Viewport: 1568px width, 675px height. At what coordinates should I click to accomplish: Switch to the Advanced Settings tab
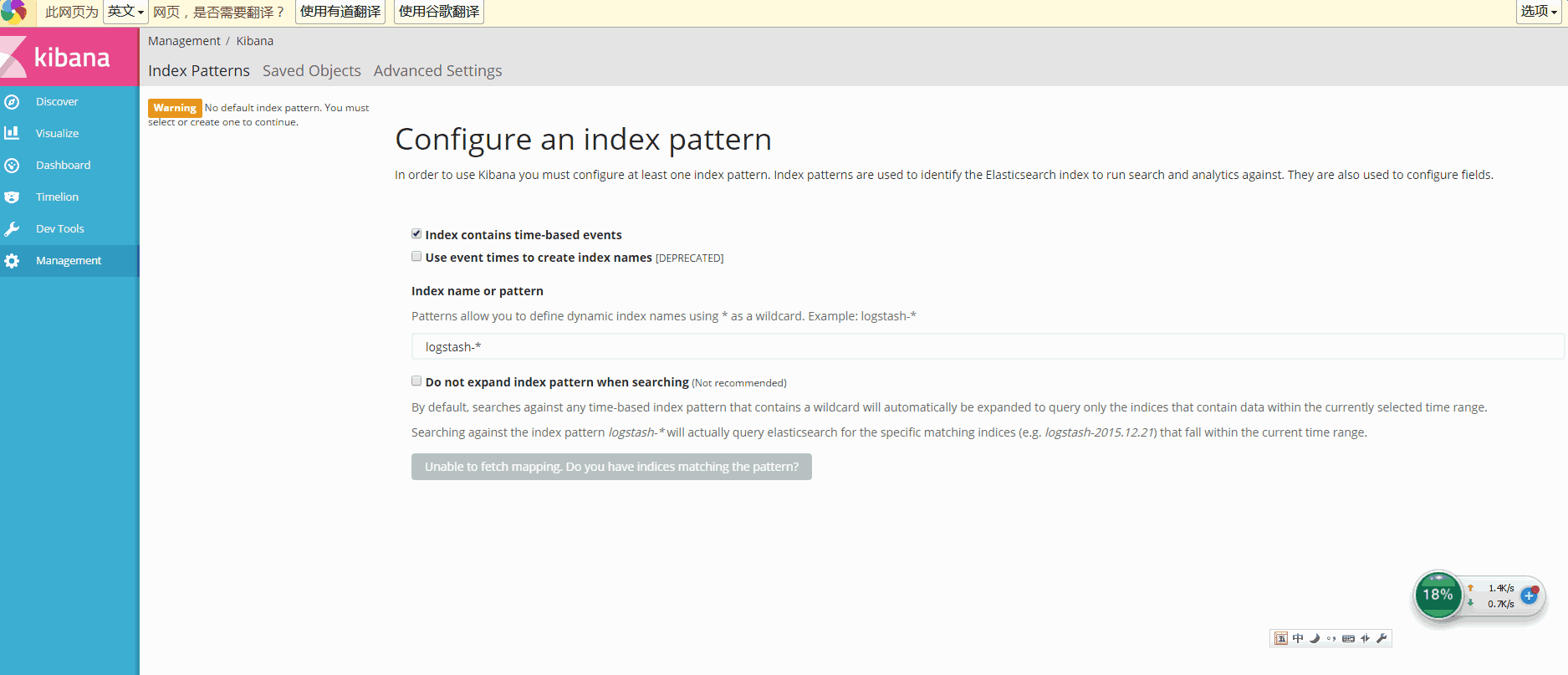click(438, 71)
